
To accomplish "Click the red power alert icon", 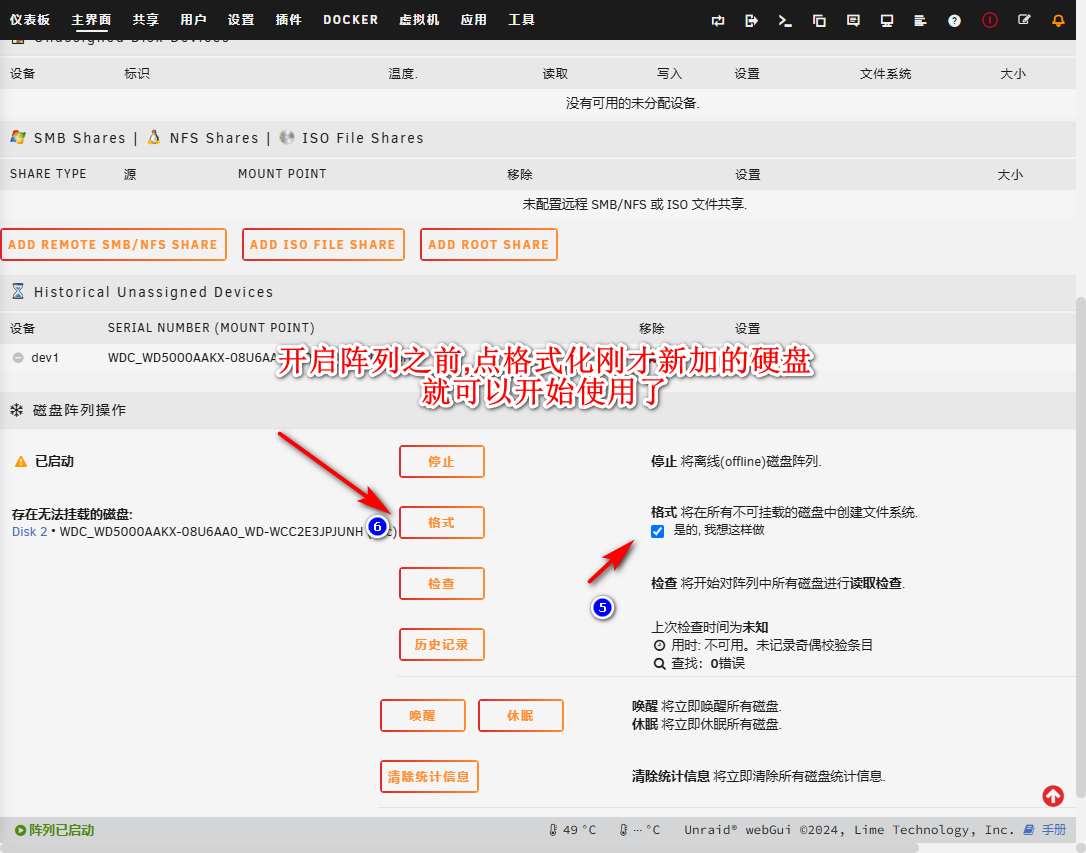I will 989,20.
